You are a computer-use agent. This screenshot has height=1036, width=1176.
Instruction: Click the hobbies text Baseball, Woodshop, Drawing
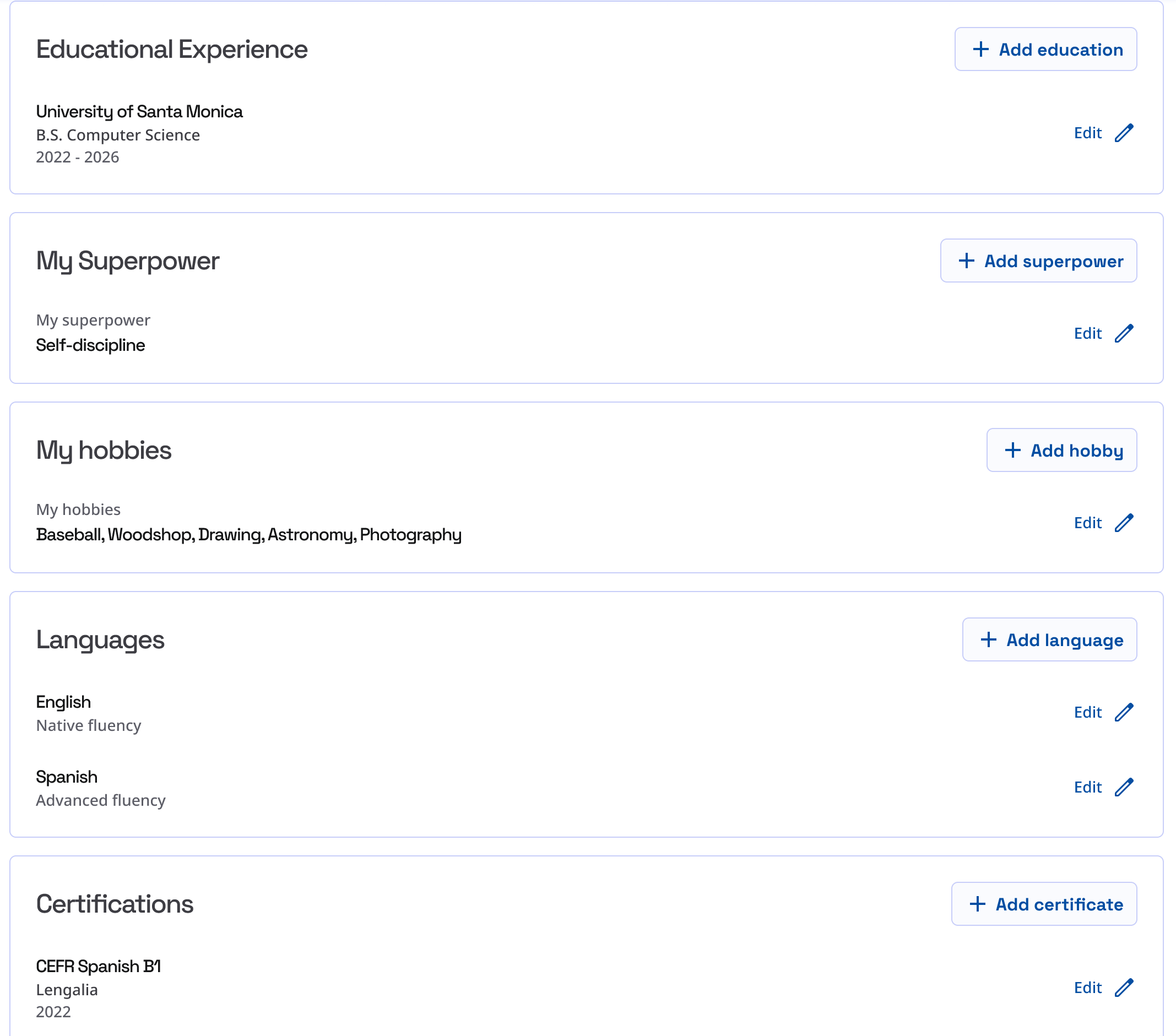tap(248, 534)
